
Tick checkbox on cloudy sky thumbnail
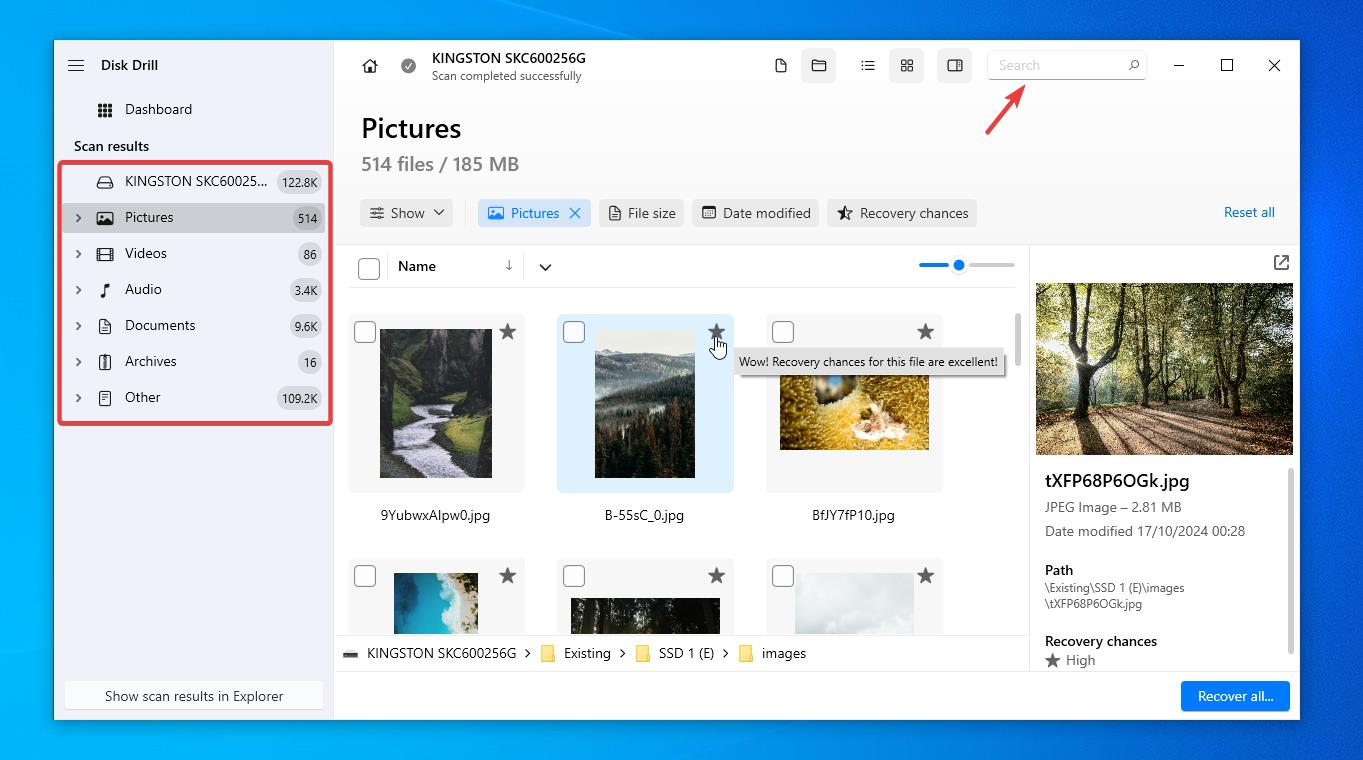783,576
